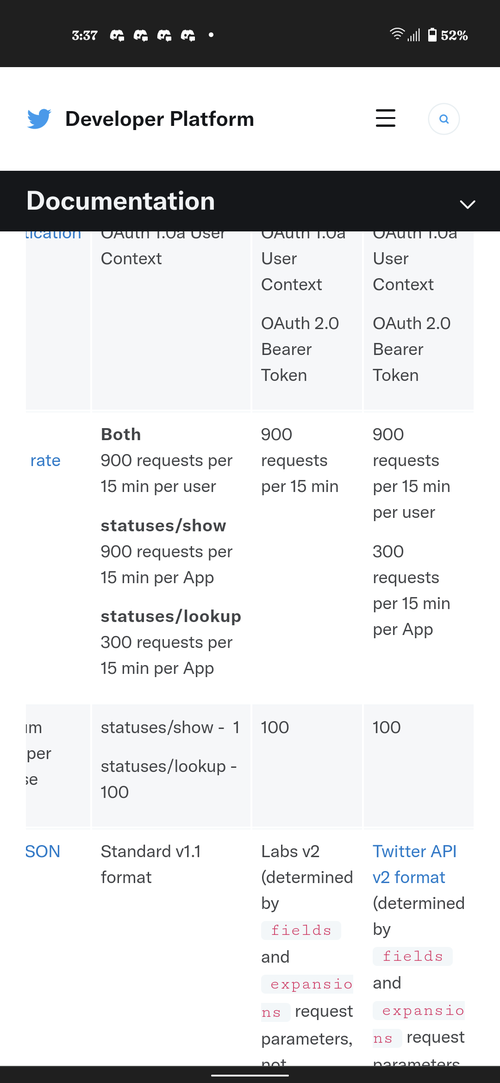This screenshot has width=500, height=1083.
Task: Tap the Twitter bird logo
Action: (x=39, y=119)
